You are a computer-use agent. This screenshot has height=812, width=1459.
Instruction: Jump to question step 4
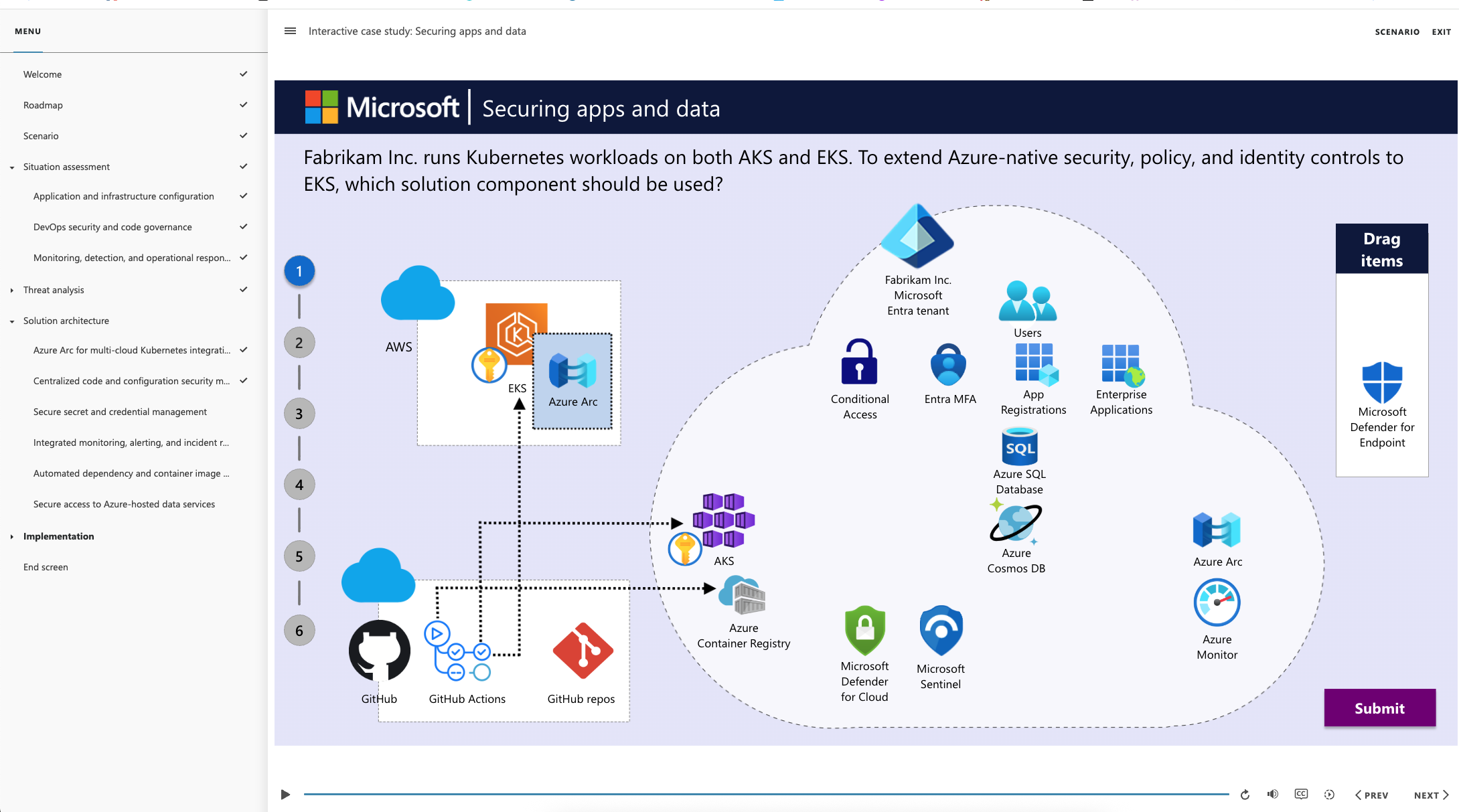[299, 485]
